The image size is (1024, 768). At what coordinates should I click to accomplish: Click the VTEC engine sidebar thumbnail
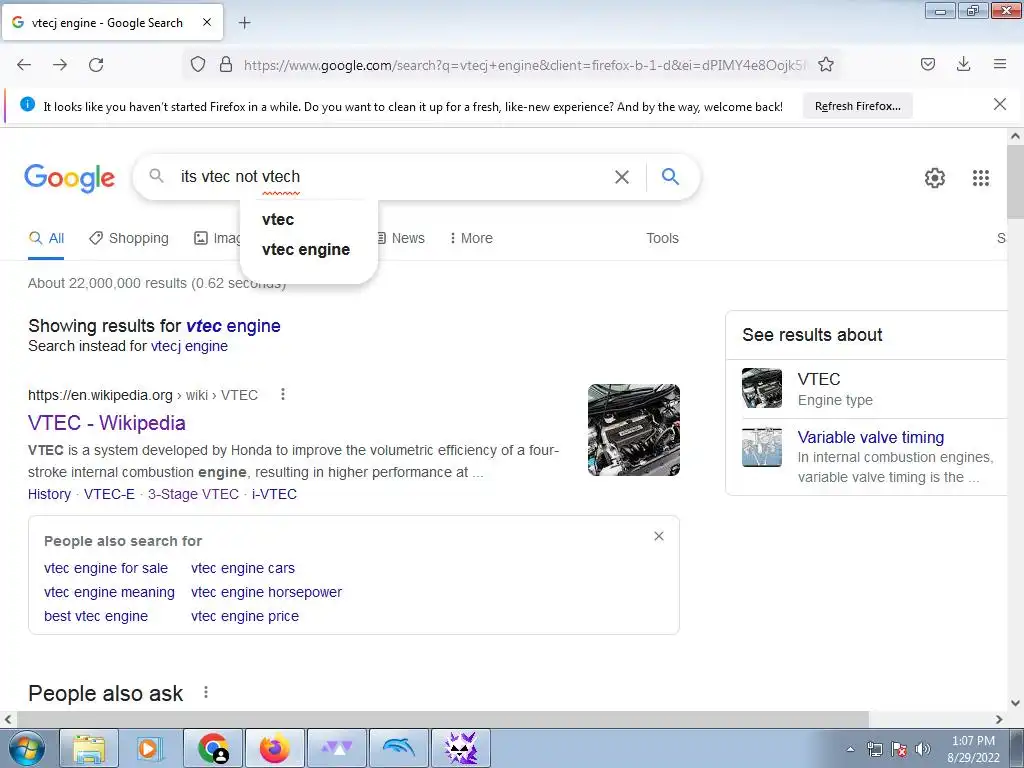click(761, 388)
